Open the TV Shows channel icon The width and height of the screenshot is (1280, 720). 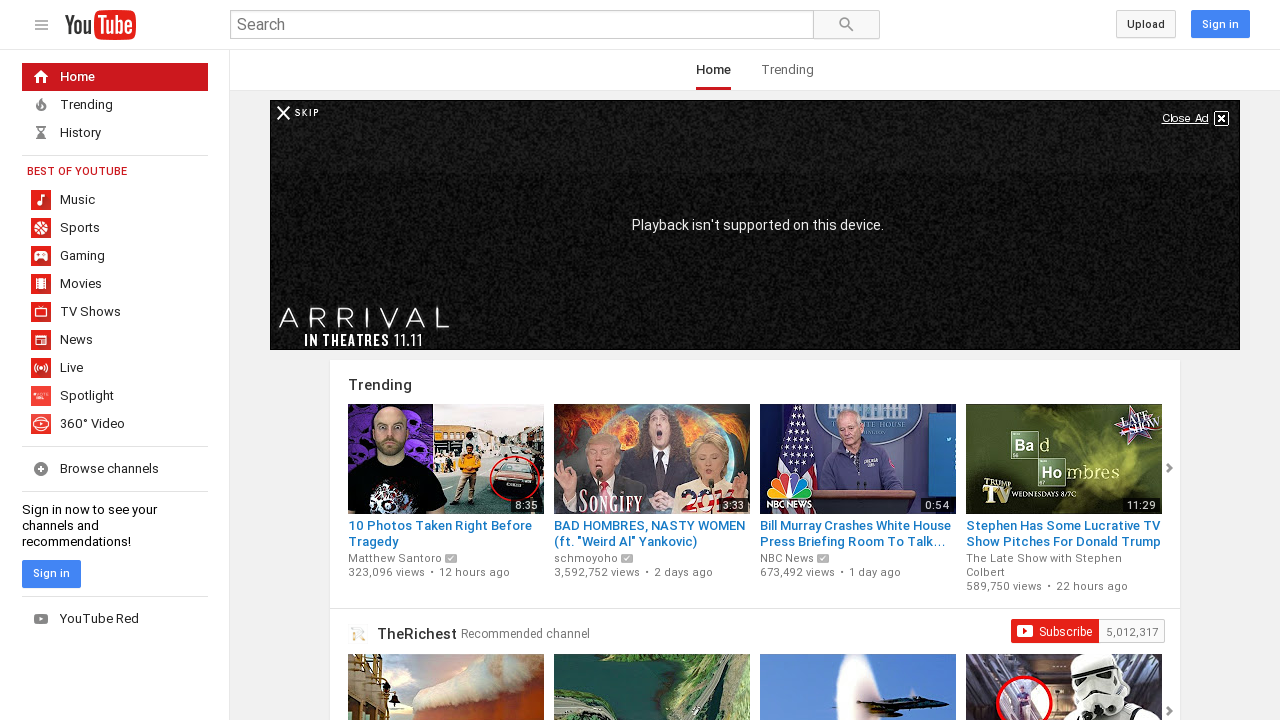point(41,312)
